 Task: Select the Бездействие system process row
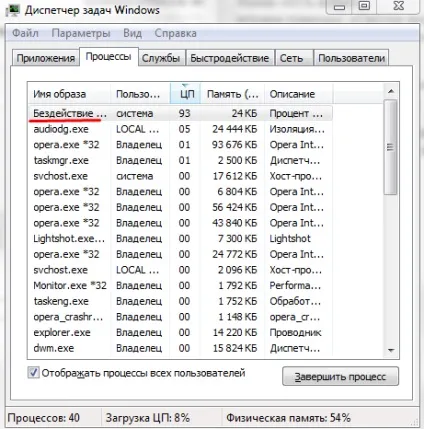180,113
